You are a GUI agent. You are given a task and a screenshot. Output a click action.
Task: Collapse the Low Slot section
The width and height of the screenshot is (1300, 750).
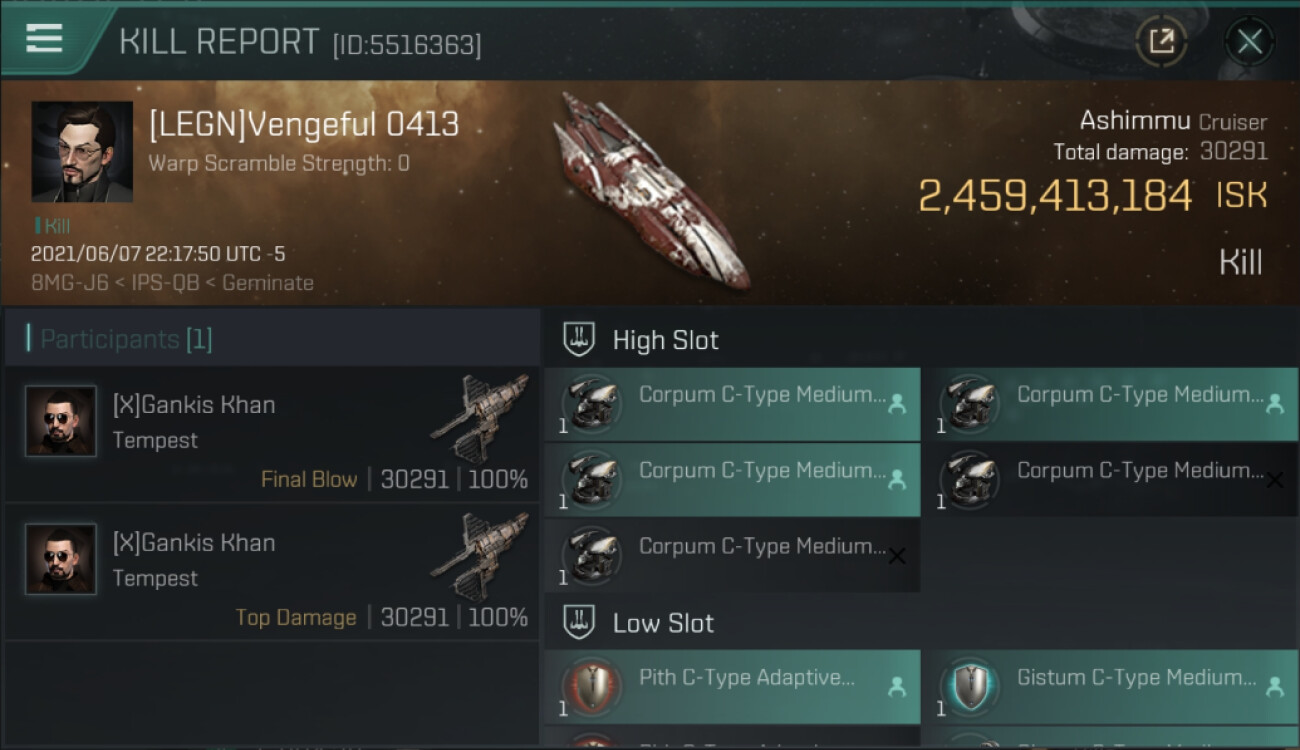click(580, 623)
